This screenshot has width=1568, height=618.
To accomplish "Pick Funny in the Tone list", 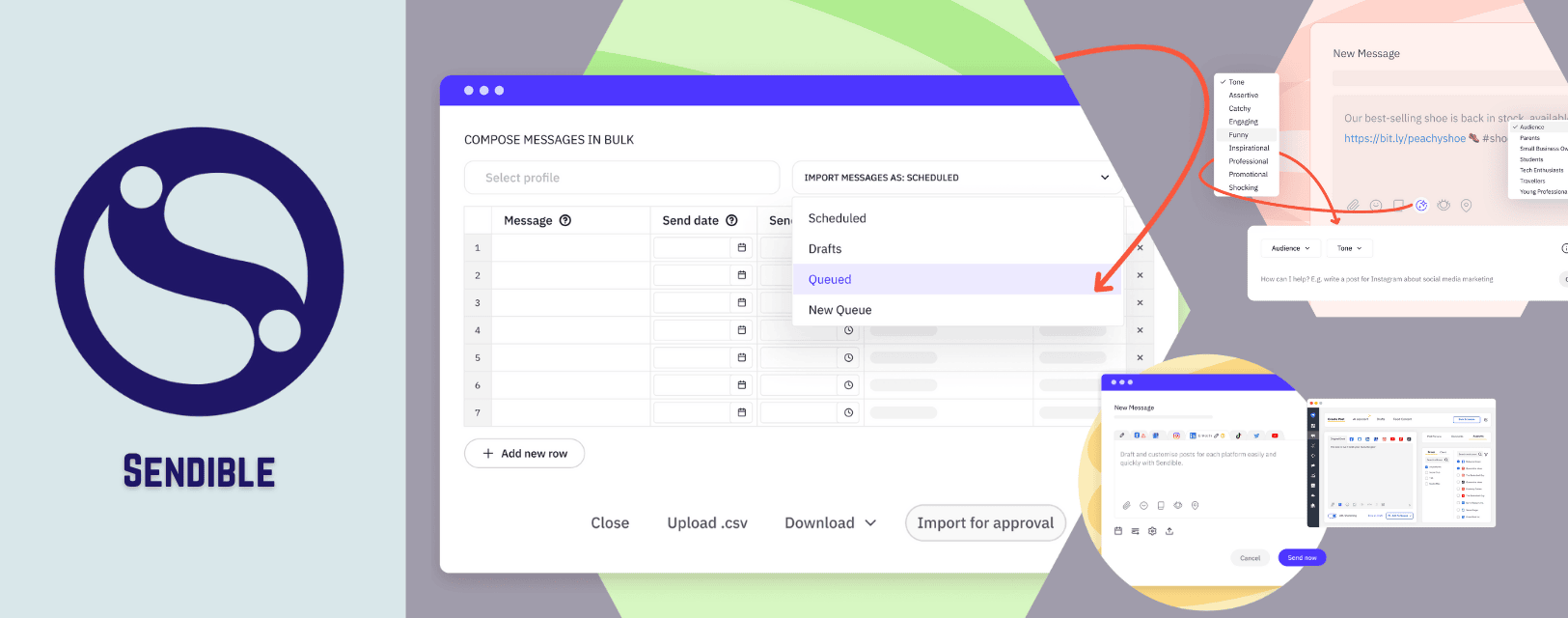I will 1247,135.
